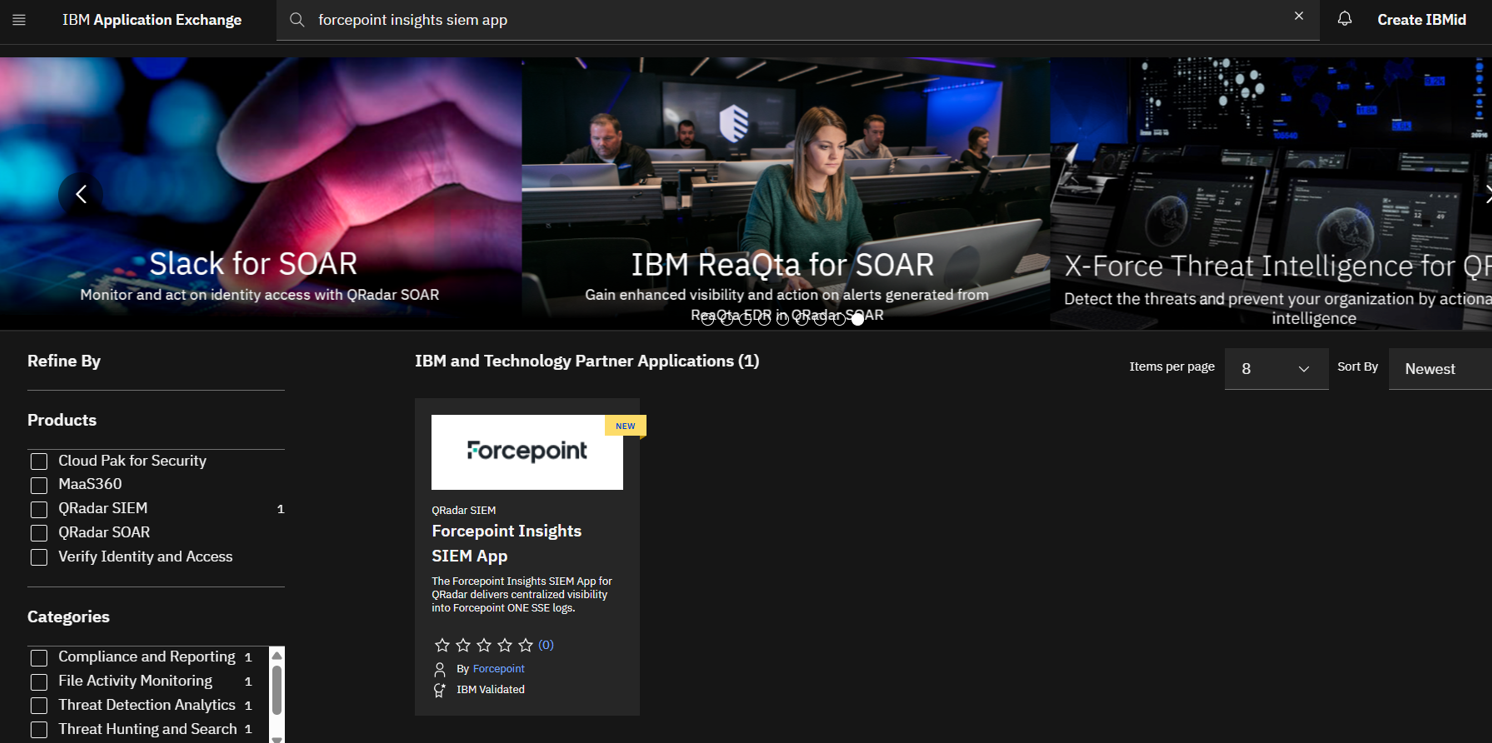
Task: Tick the Threat Detection Analytics category
Action: click(39, 706)
